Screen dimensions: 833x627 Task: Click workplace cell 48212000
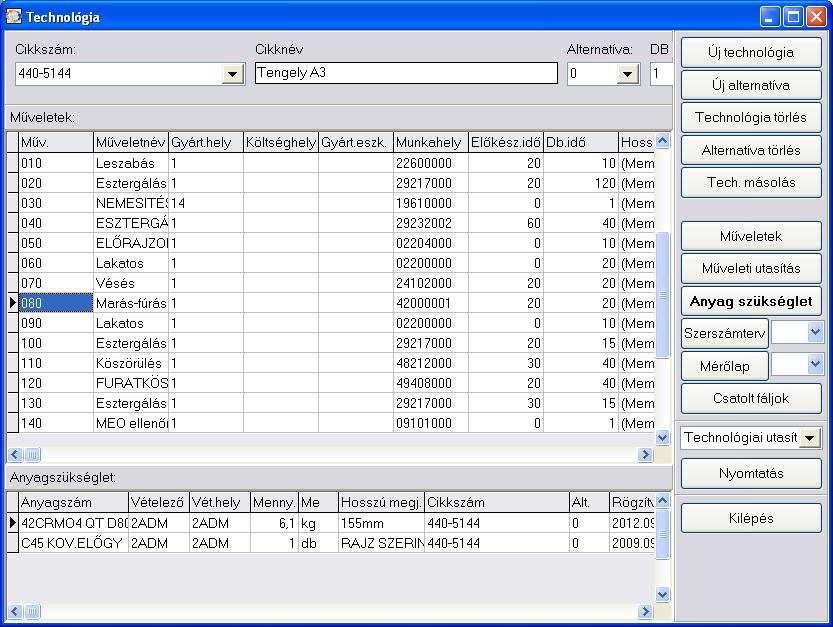pyautogui.click(x=431, y=363)
